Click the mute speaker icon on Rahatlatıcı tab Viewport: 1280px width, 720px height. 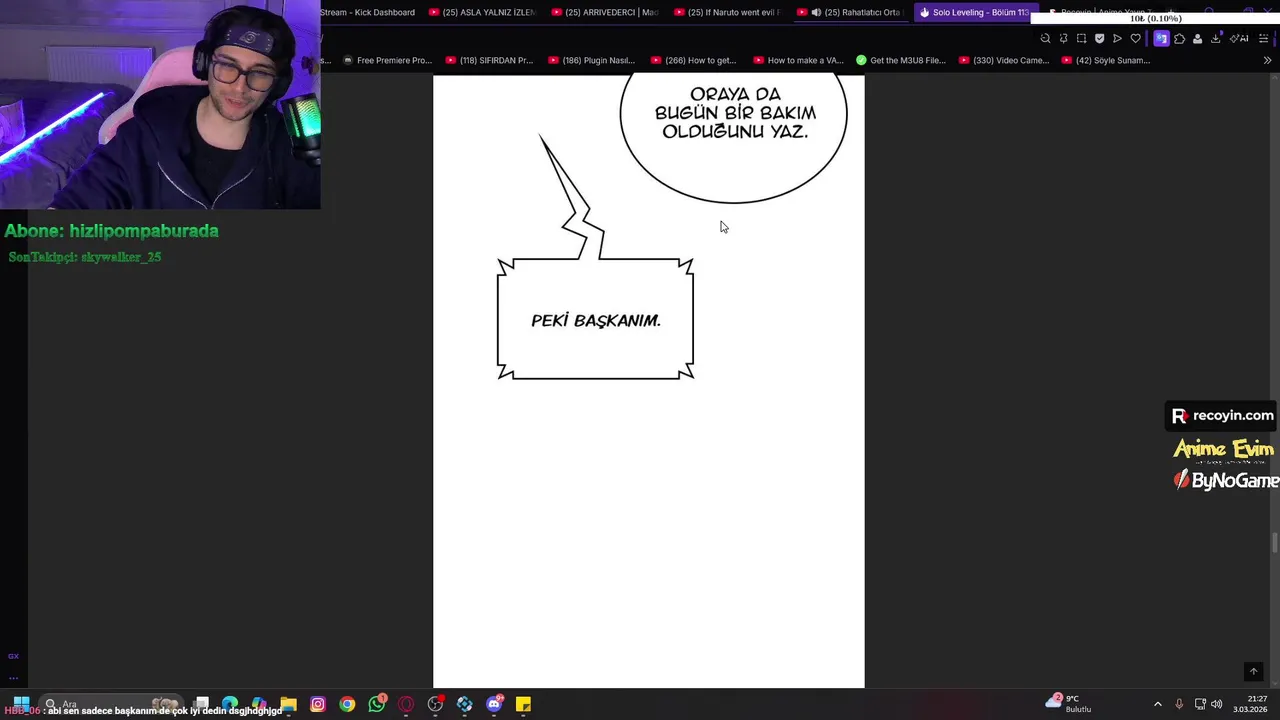coord(816,12)
